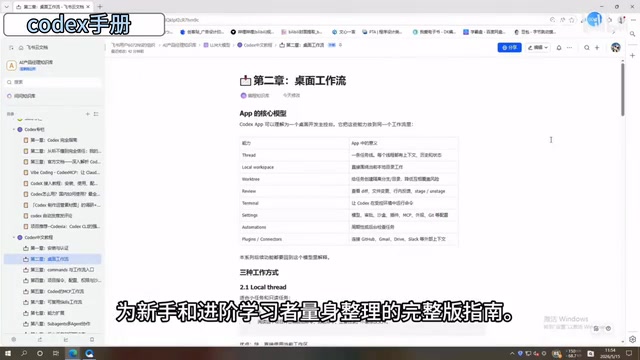Open a new browser tab with plus
This screenshot has height=360, width=640.
click(100, 7)
